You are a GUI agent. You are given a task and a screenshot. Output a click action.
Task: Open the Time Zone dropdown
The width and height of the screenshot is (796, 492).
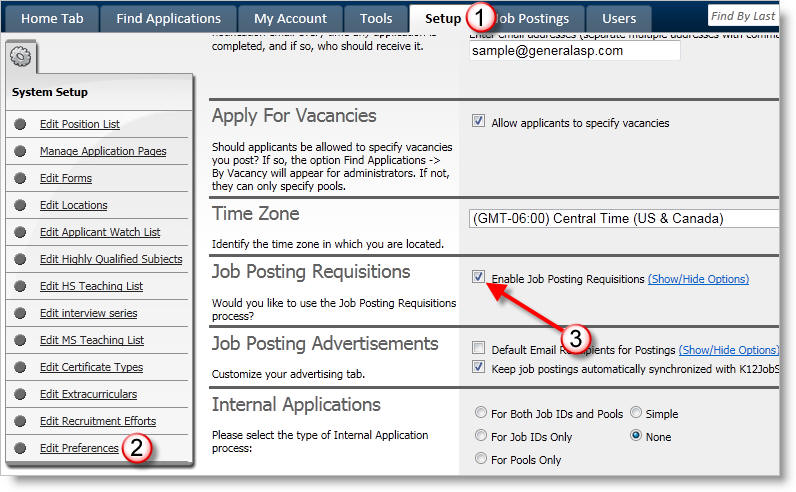pos(624,218)
